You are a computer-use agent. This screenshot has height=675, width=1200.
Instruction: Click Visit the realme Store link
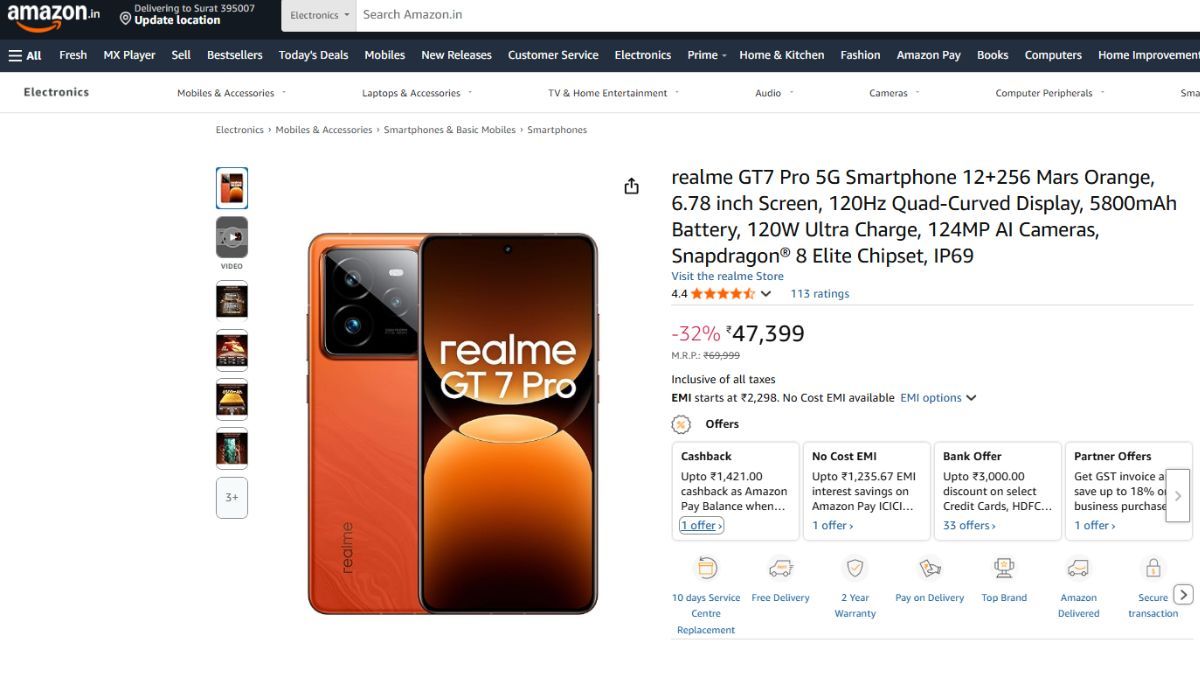[x=727, y=275]
